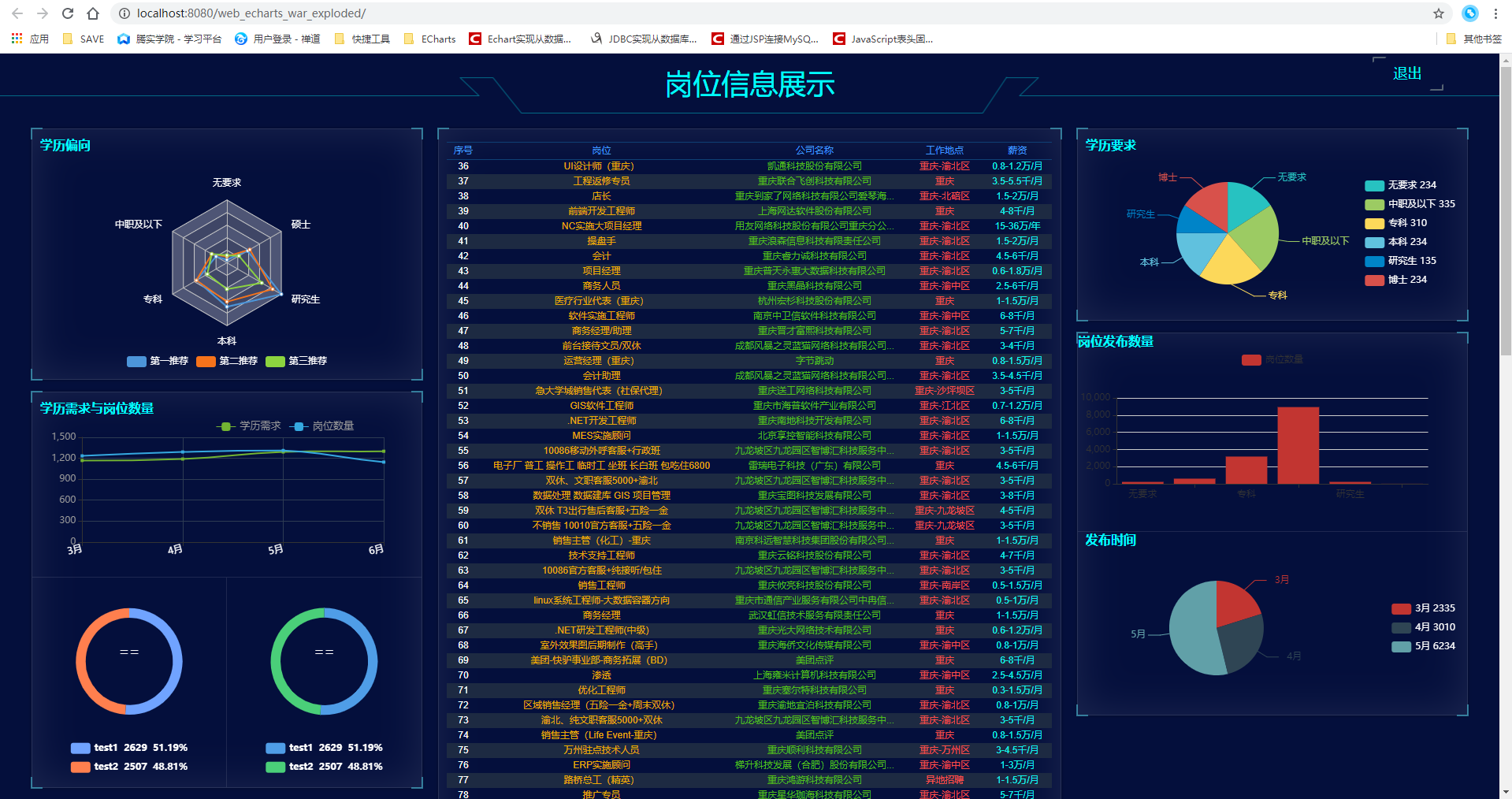Click the scrollbar down arrow

[1506, 792]
